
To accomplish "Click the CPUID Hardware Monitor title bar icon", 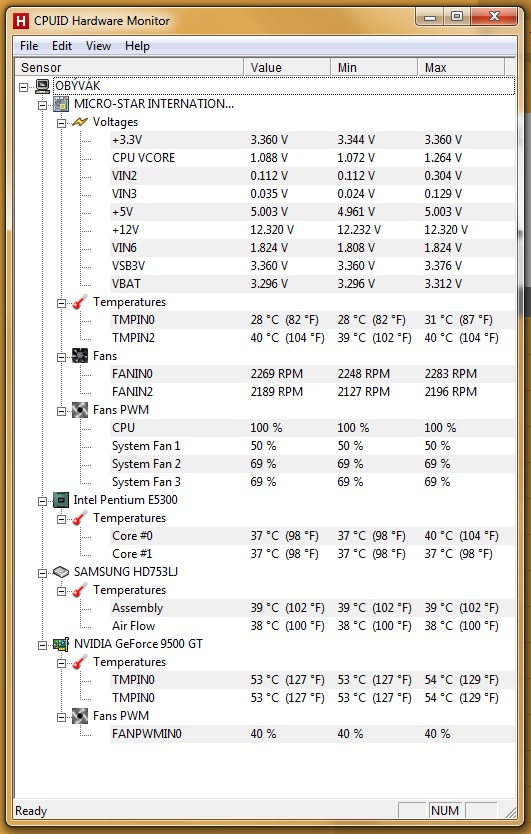I will coord(21,21).
